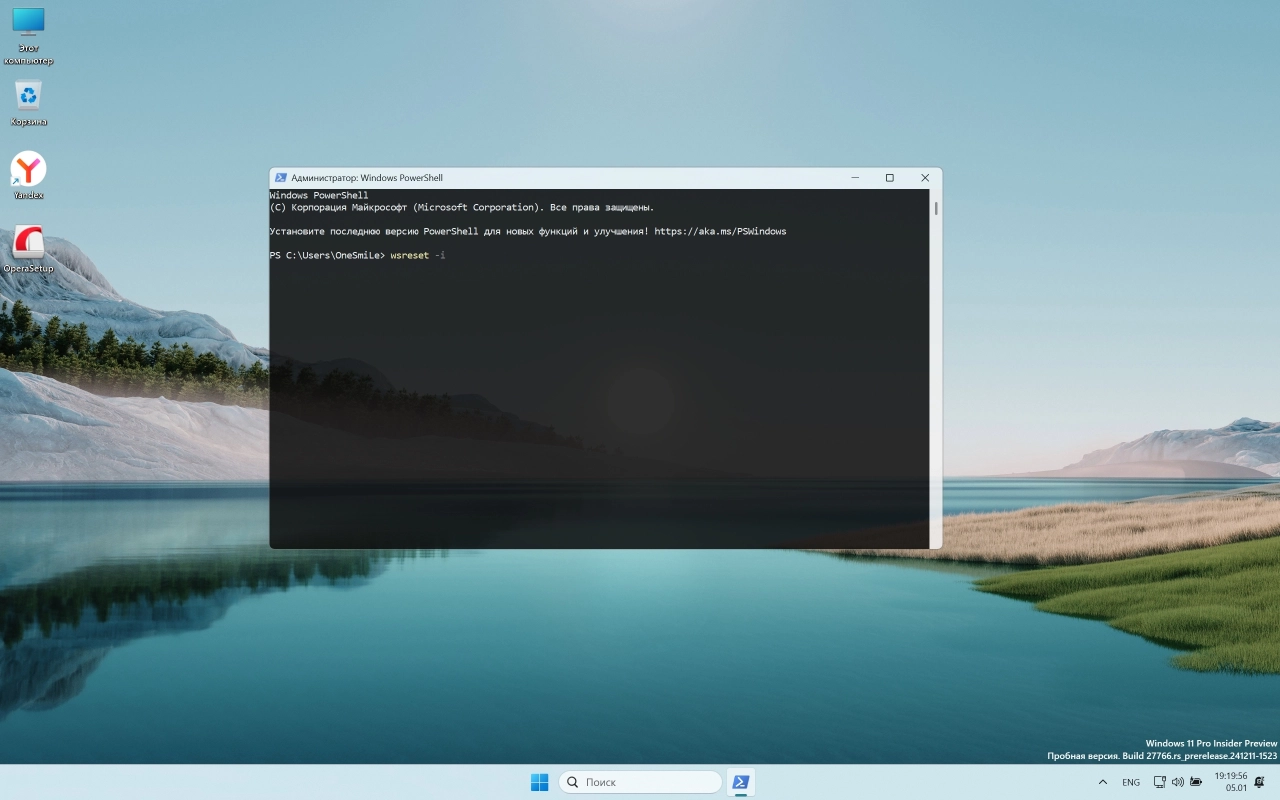Open the clock and date flyout
The width and height of the screenshot is (1280, 800).
coord(1231,782)
